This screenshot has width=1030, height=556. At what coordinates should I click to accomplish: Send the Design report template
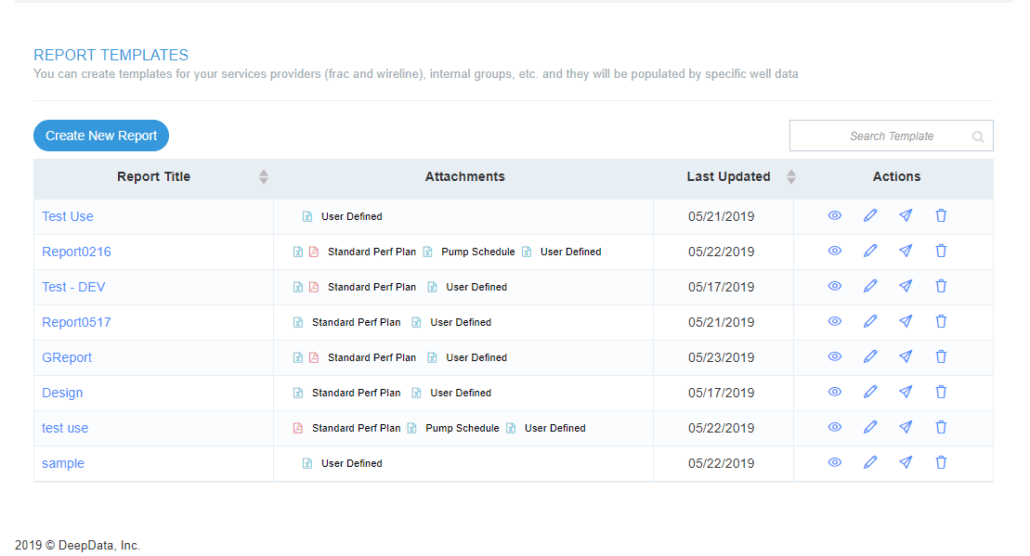[x=905, y=392]
